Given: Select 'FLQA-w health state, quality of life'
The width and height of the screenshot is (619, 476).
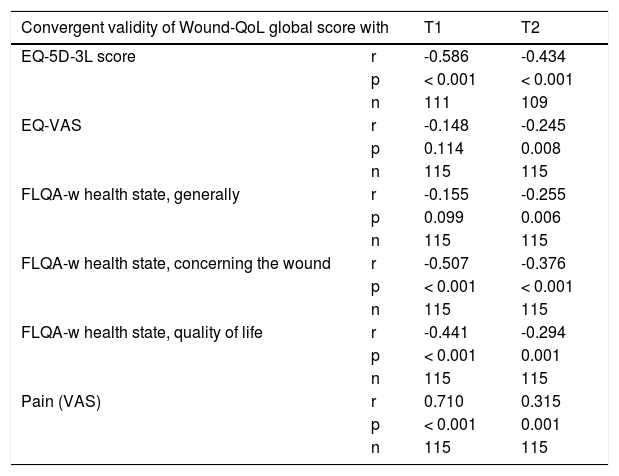Looking at the screenshot, I should [x=141, y=332].
